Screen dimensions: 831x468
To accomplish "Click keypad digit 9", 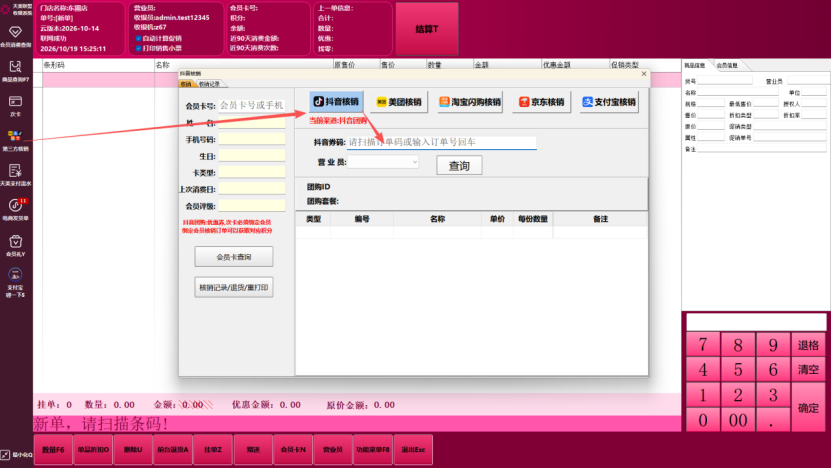I will pyautogui.click(x=773, y=345).
